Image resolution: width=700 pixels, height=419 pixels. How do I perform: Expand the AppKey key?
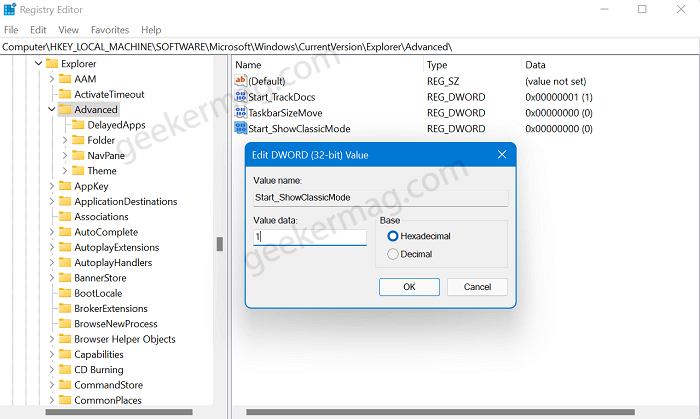coord(51,186)
